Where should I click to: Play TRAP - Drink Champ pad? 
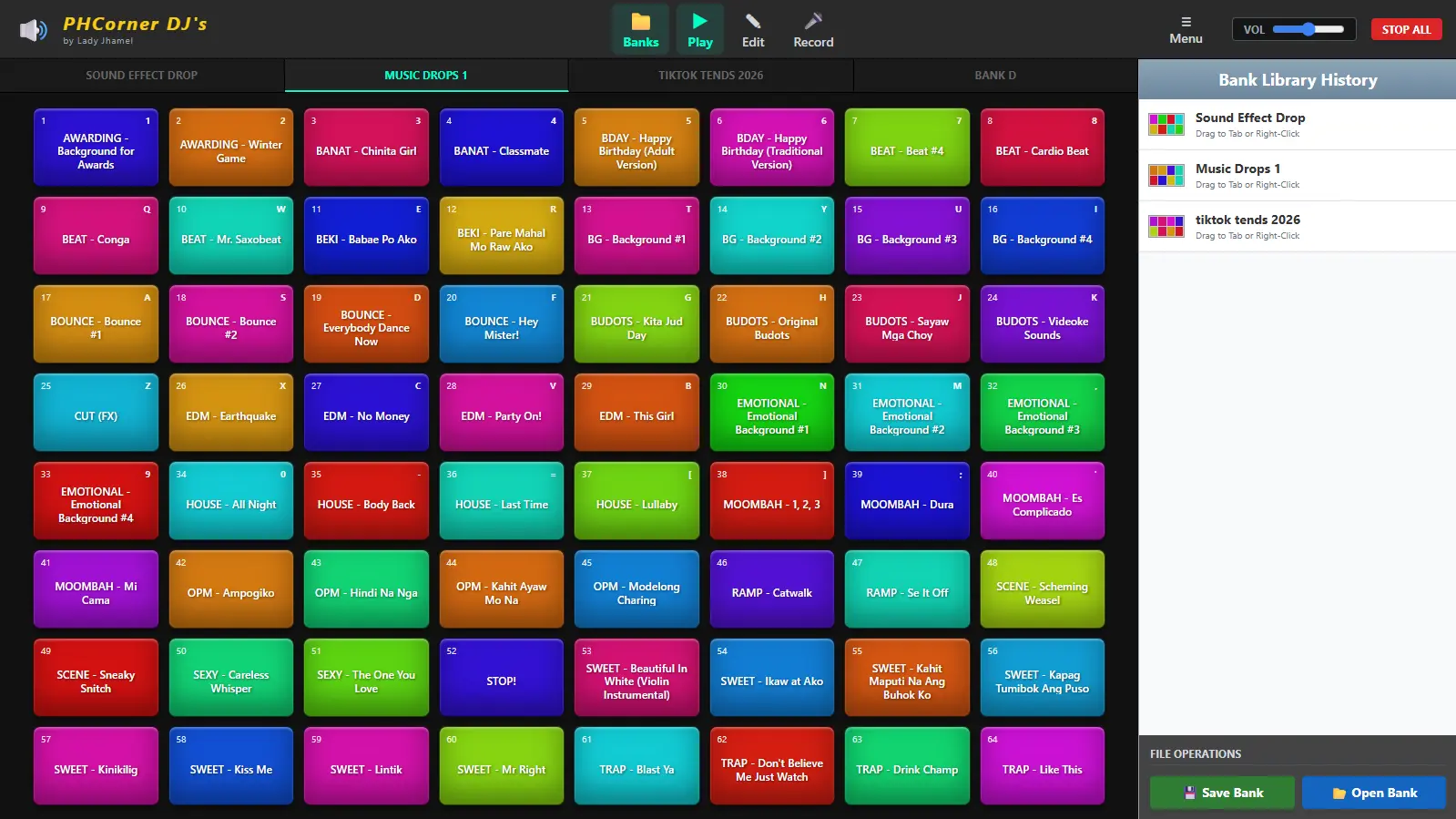coord(907,765)
